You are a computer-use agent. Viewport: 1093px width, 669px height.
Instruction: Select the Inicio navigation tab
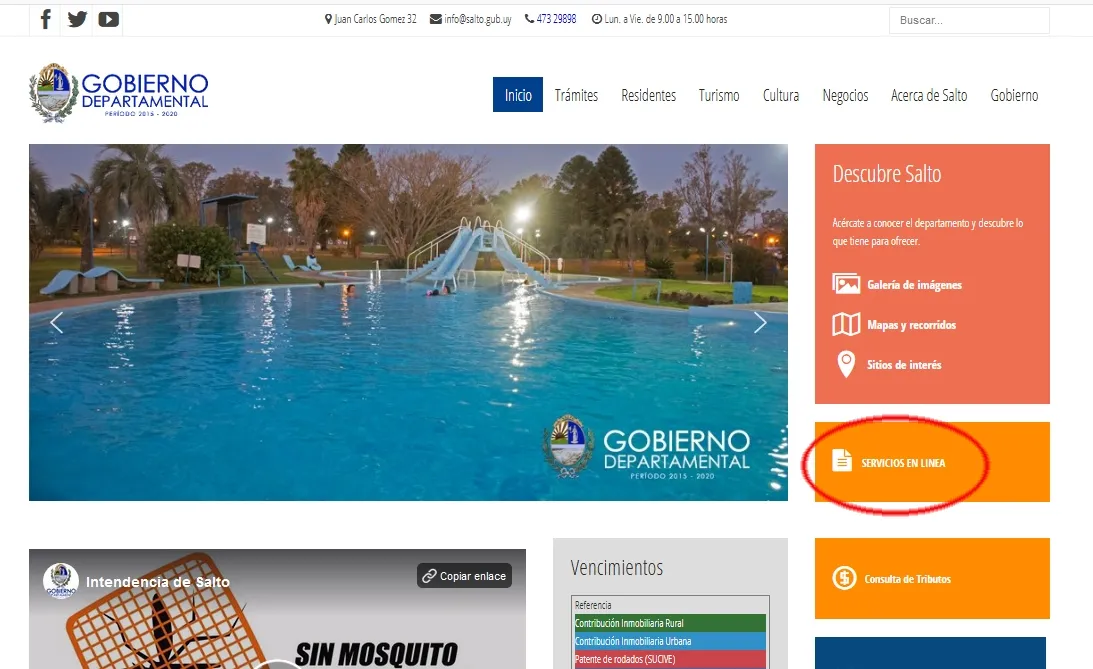pos(518,95)
